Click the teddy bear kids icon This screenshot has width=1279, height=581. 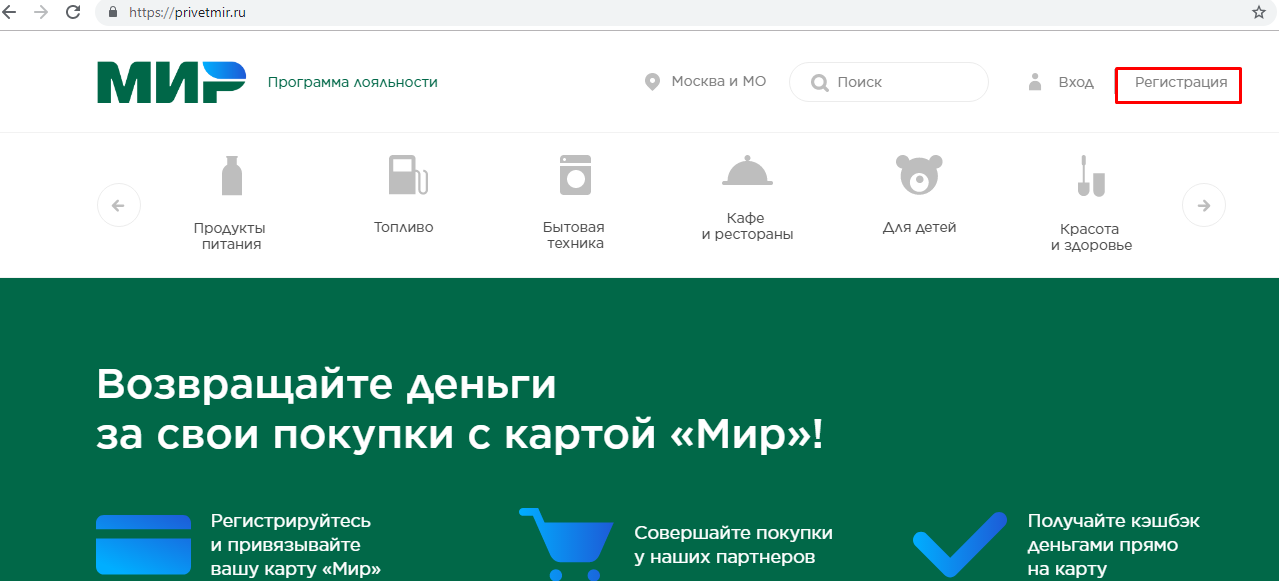point(919,175)
